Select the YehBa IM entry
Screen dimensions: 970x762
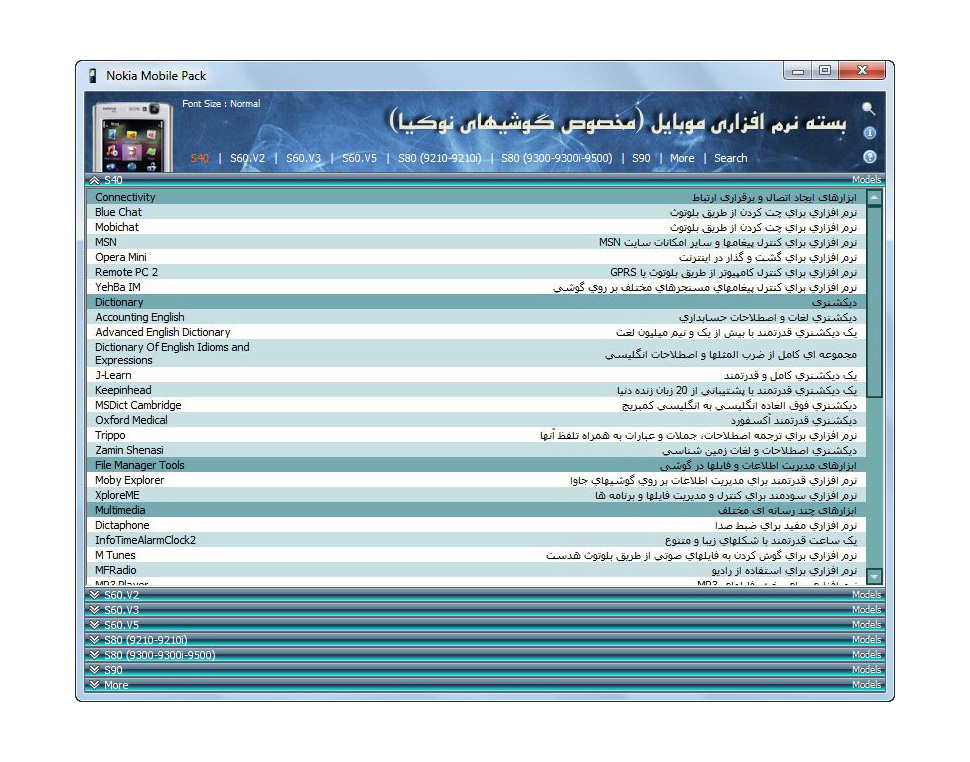pyautogui.click(x=476, y=287)
